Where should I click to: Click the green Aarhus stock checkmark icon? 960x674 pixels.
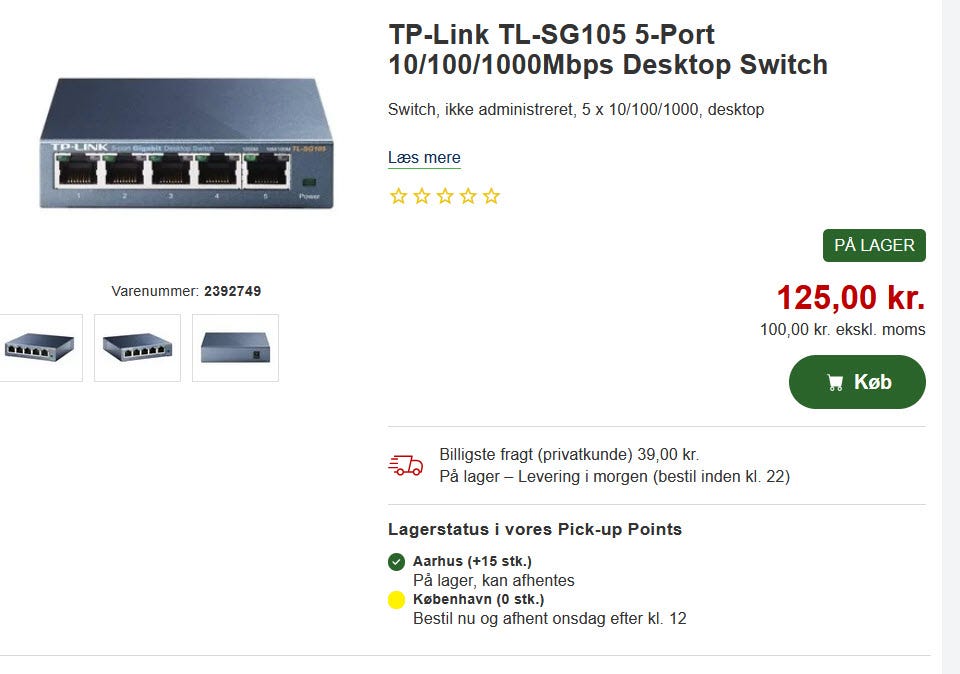[x=396, y=561]
